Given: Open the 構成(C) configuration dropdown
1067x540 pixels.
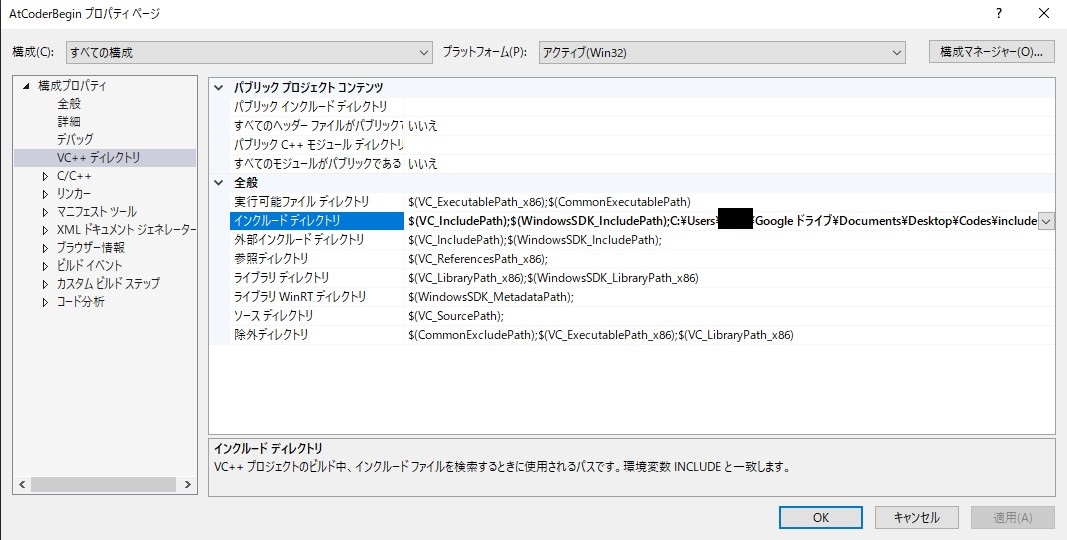Looking at the screenshot, I should coord(249,52).
